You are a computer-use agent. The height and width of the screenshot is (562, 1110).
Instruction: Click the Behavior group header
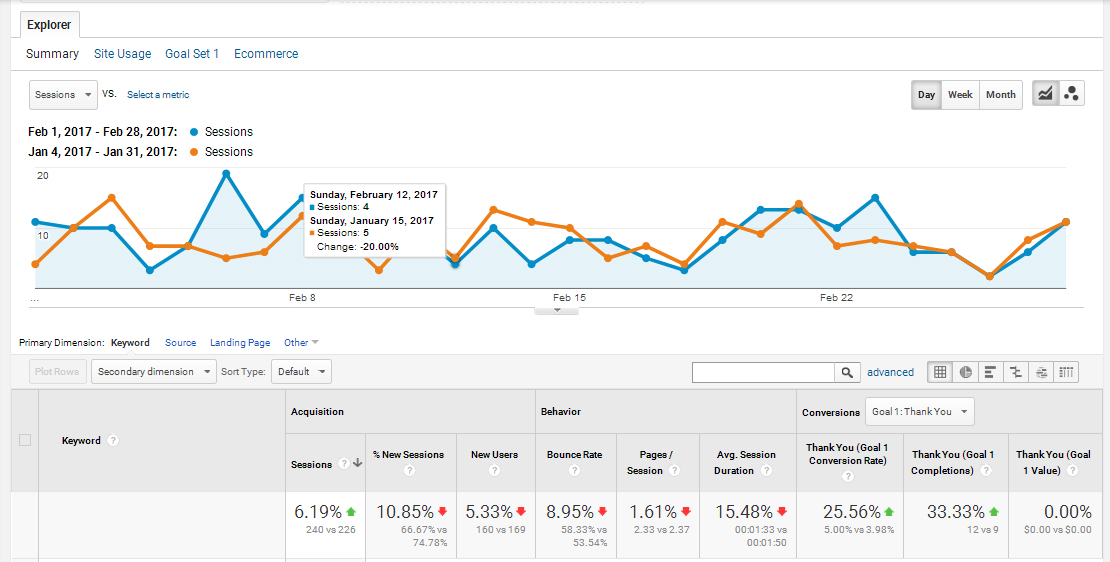point(560,411)
